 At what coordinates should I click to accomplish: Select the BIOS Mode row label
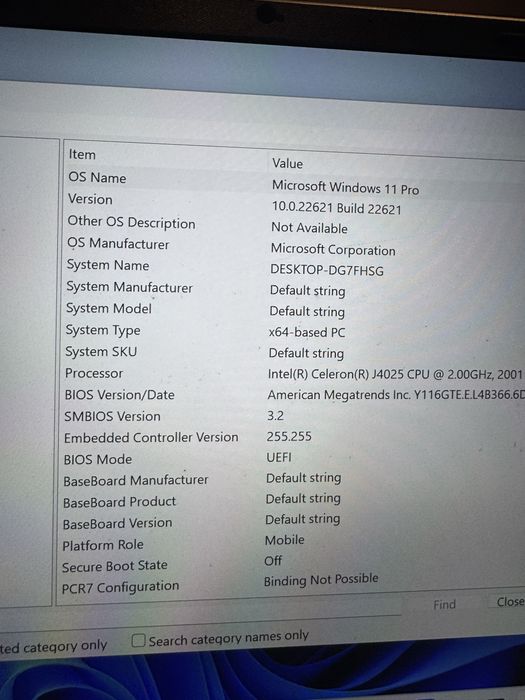click(x=97, y=459)
